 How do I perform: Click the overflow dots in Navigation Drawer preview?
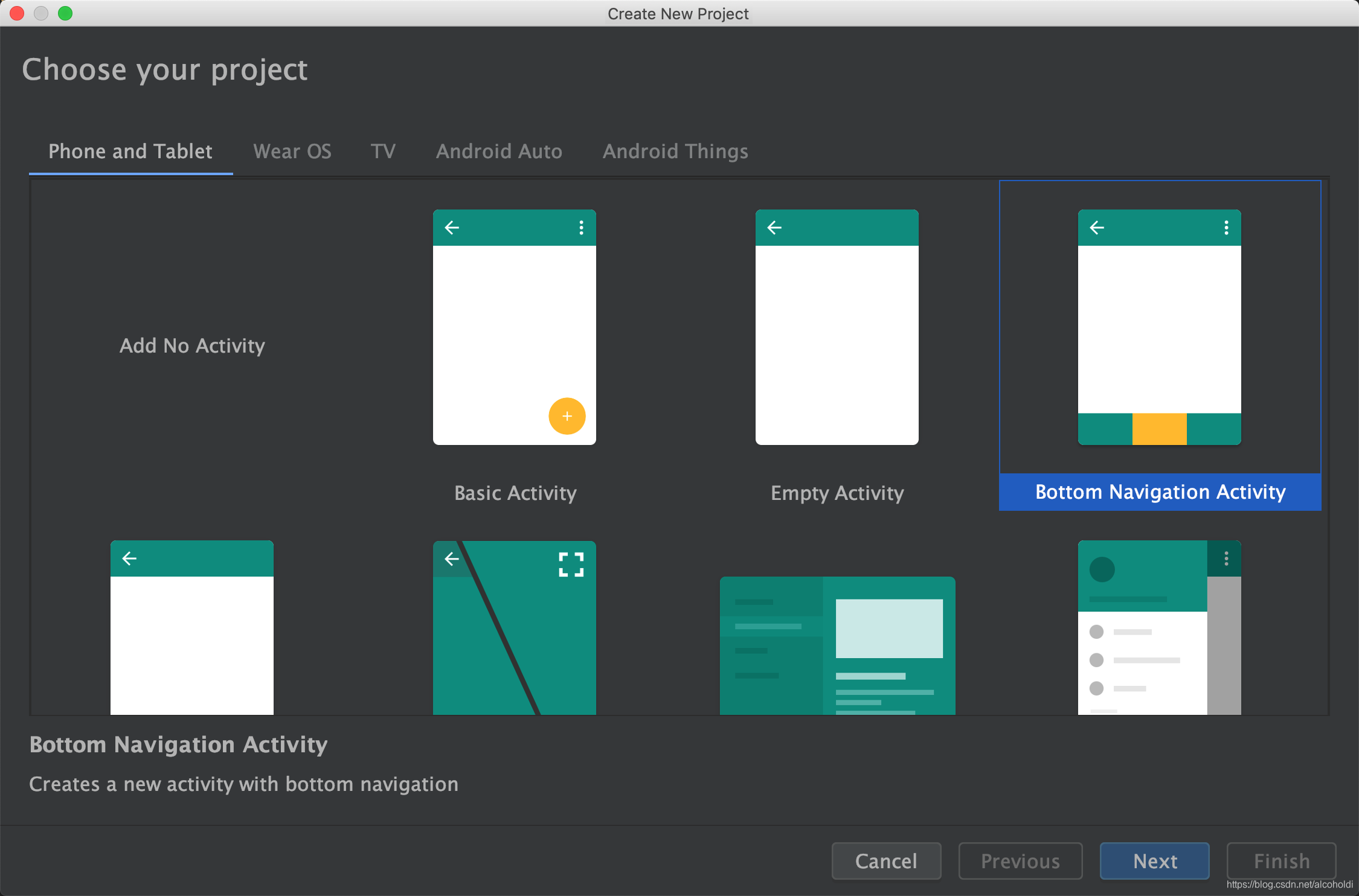click(x=1226, y=558)
